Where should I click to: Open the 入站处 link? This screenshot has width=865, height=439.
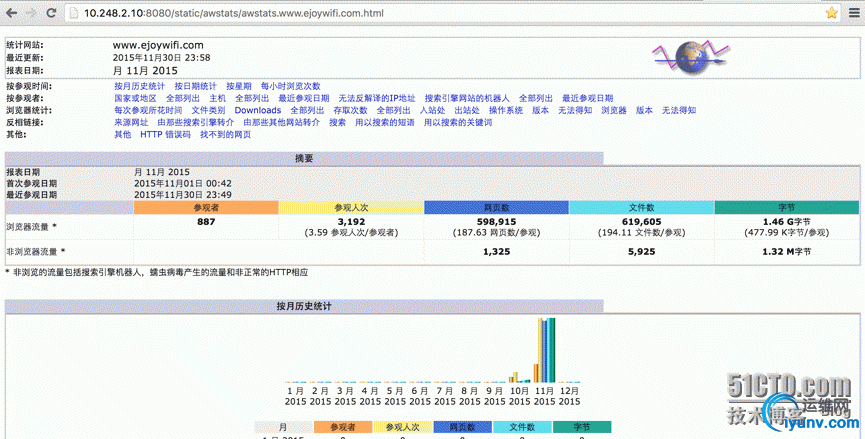432,110
